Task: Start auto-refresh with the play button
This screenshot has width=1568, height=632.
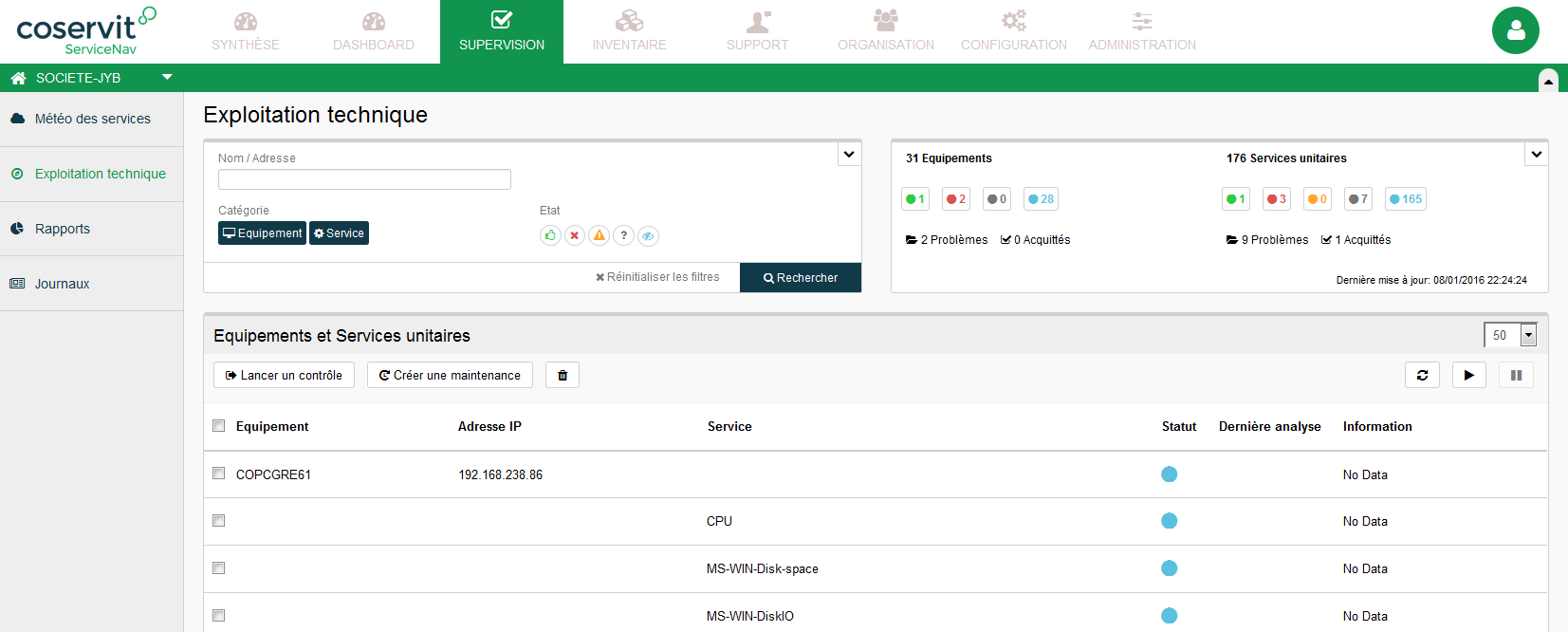Action: (1468, 375)
